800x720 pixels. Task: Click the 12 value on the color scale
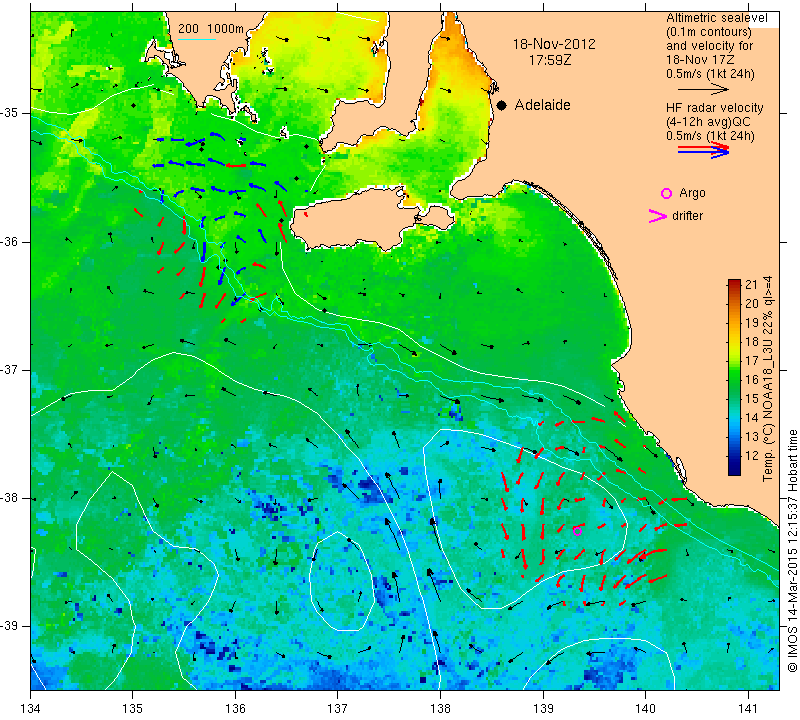[752, 456]
